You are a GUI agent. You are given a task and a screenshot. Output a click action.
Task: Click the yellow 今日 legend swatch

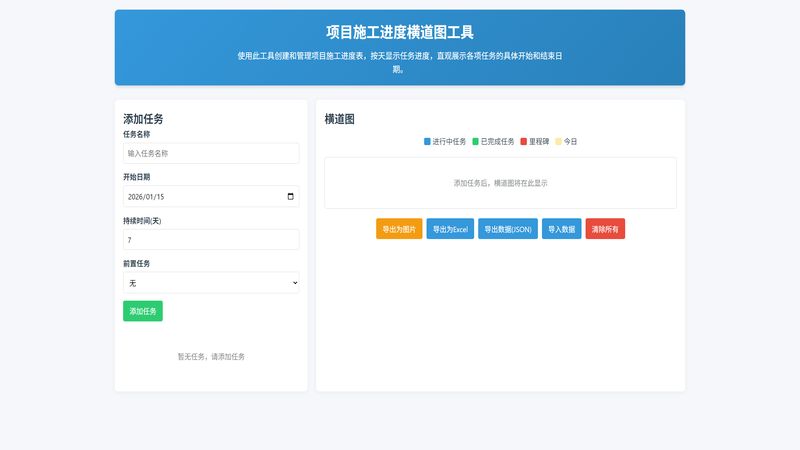point(559,142)
